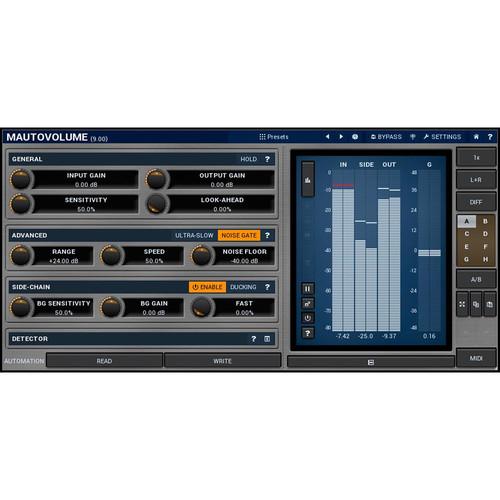Image resolution: width=500 pixels, height=500 pixels.
Task: Select preset slot E
Action: pyautogui.click(x=467, y=247)
